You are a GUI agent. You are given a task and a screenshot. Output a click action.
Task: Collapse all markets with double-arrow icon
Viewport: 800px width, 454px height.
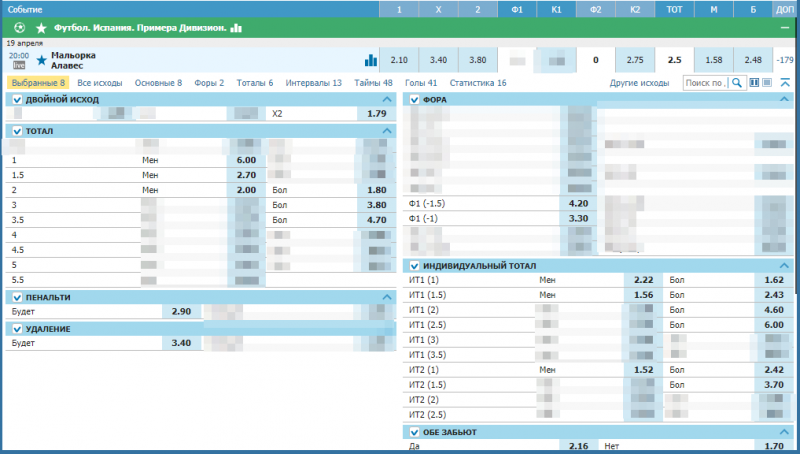785,83
